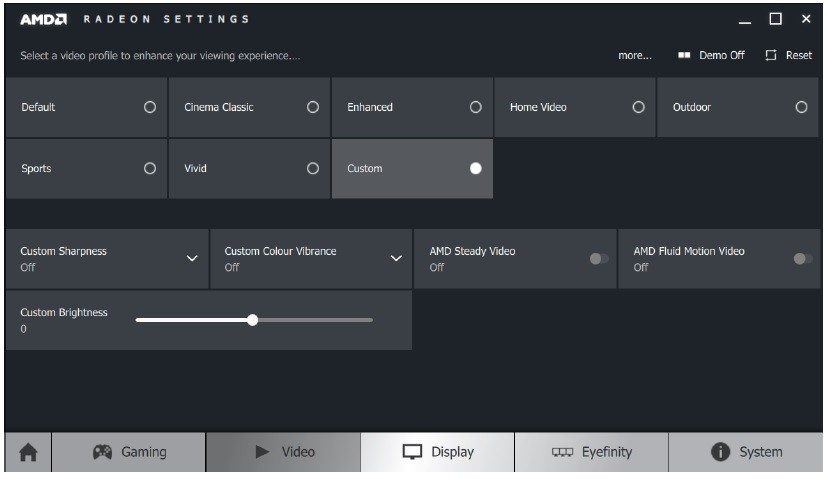Turn on AMD Fluid Motion Video switch
The image size is (827, 479).
pyautogui.click(x=803, y=258)
